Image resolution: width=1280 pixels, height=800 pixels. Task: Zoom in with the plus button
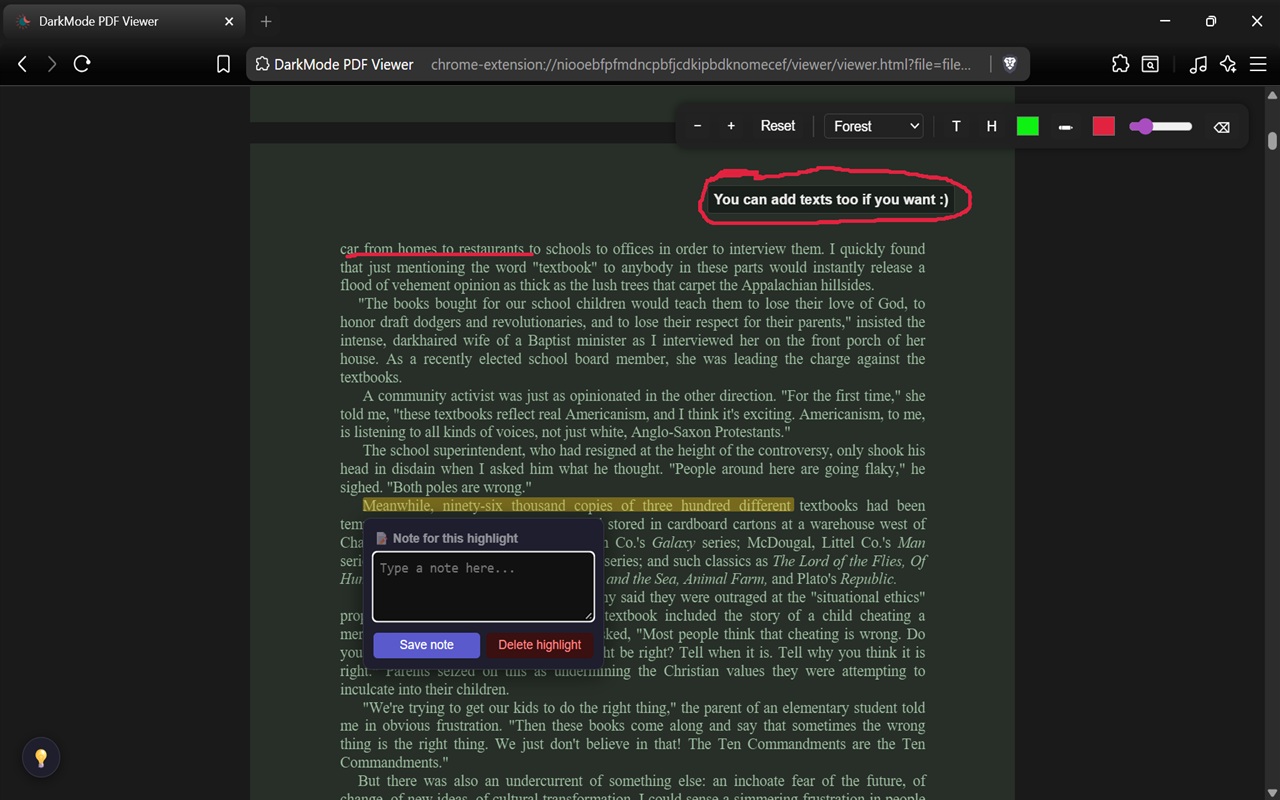coord(731,126)
